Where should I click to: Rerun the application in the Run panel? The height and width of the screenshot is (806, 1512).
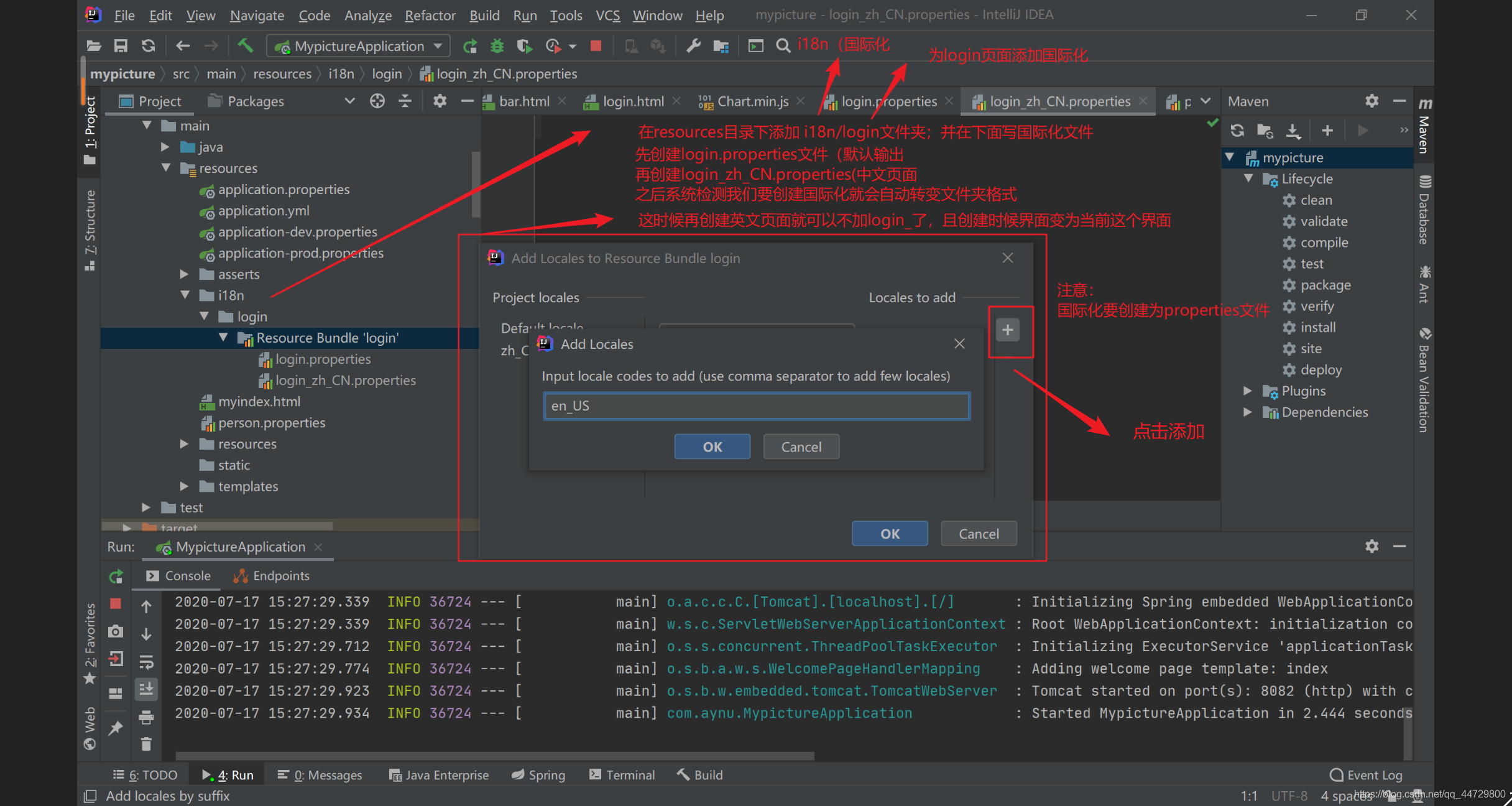116,577
